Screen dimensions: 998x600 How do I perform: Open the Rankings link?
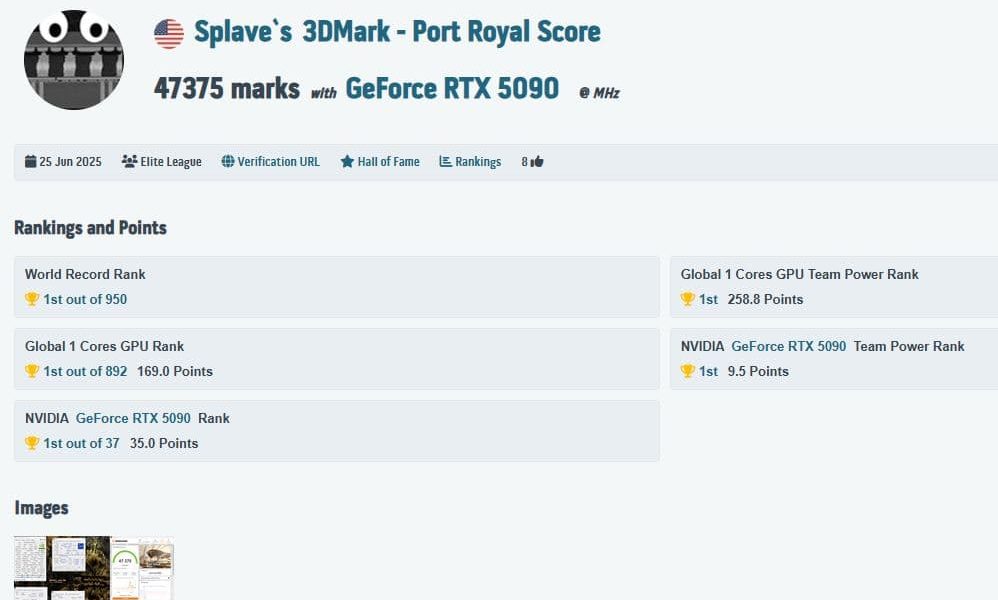coord(478,162)
